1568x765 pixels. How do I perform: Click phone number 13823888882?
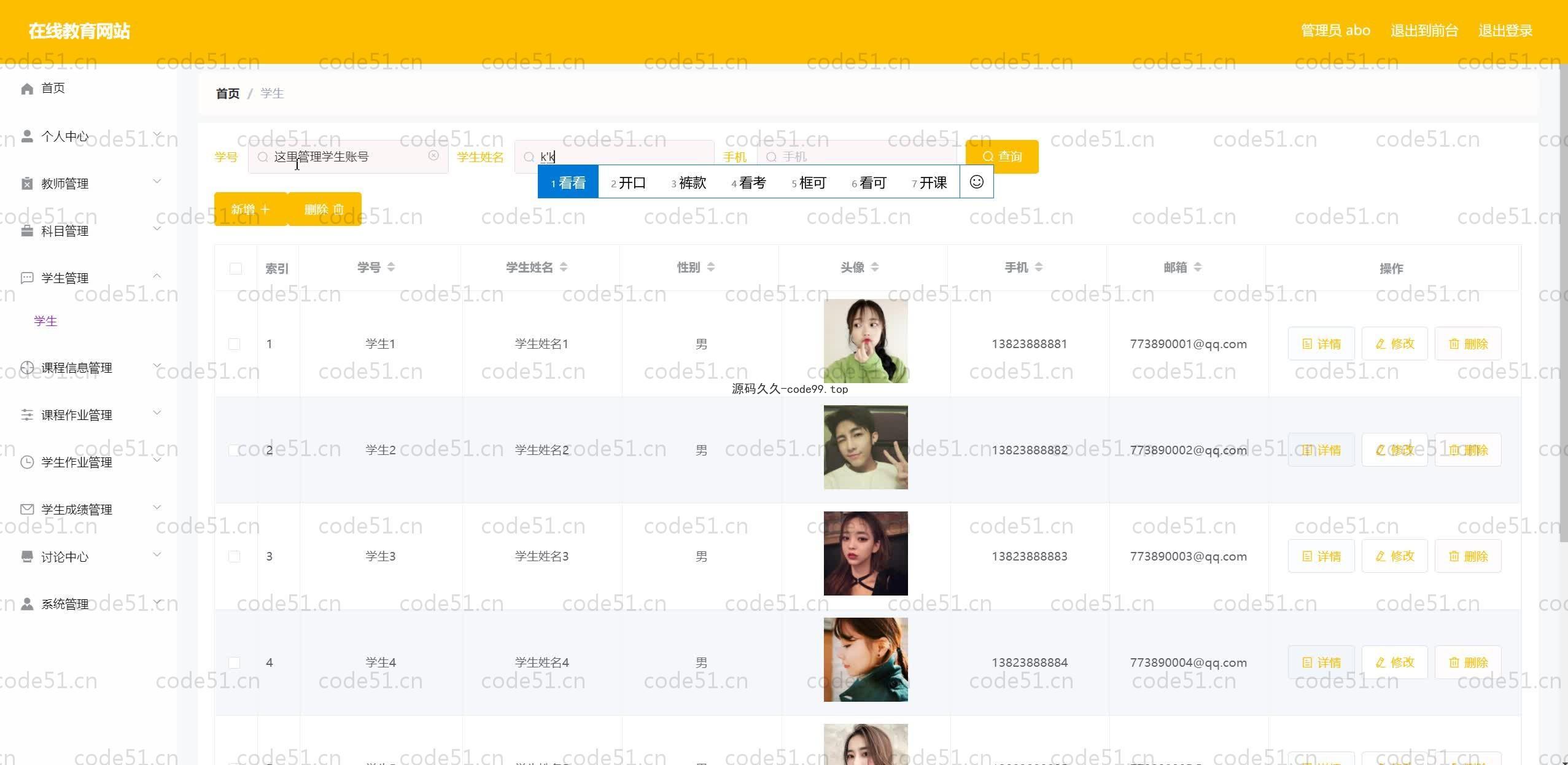click(1030, 450)
